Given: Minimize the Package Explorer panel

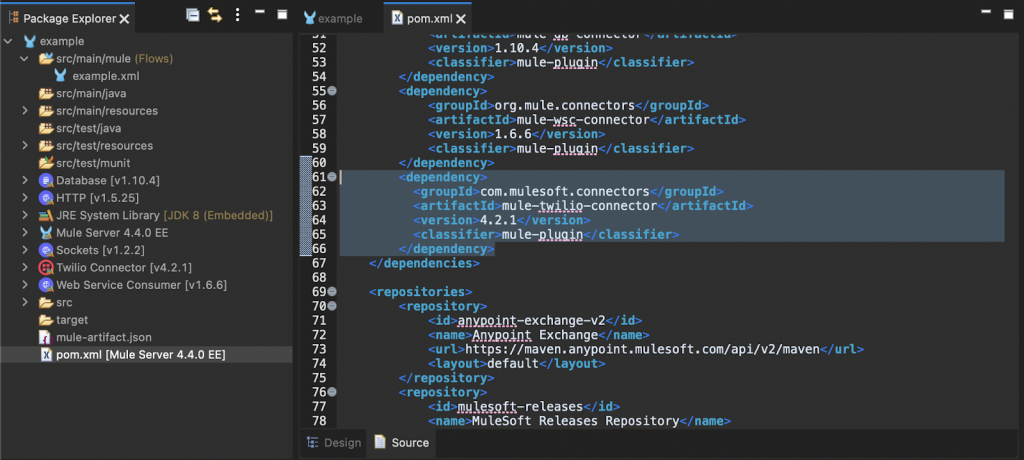Looking at the screenshot, I should point(259,12).
